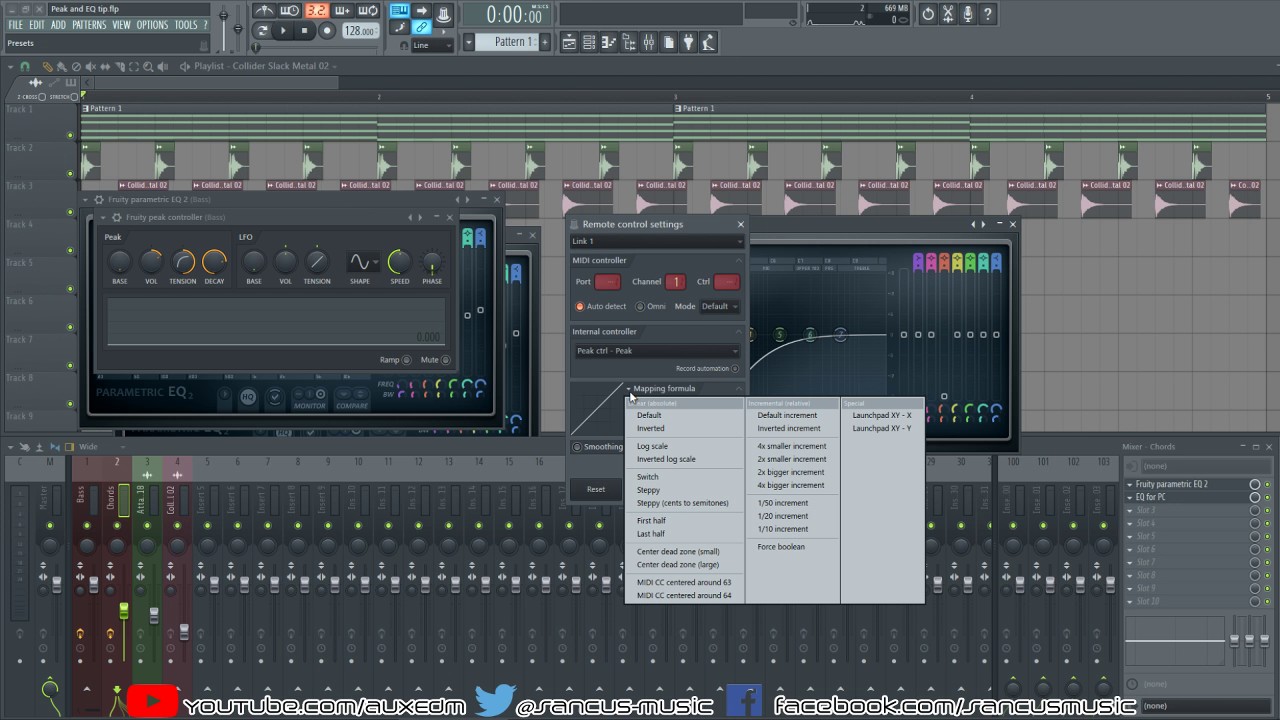
Task: Arm the transport record button
Action: 326,31
